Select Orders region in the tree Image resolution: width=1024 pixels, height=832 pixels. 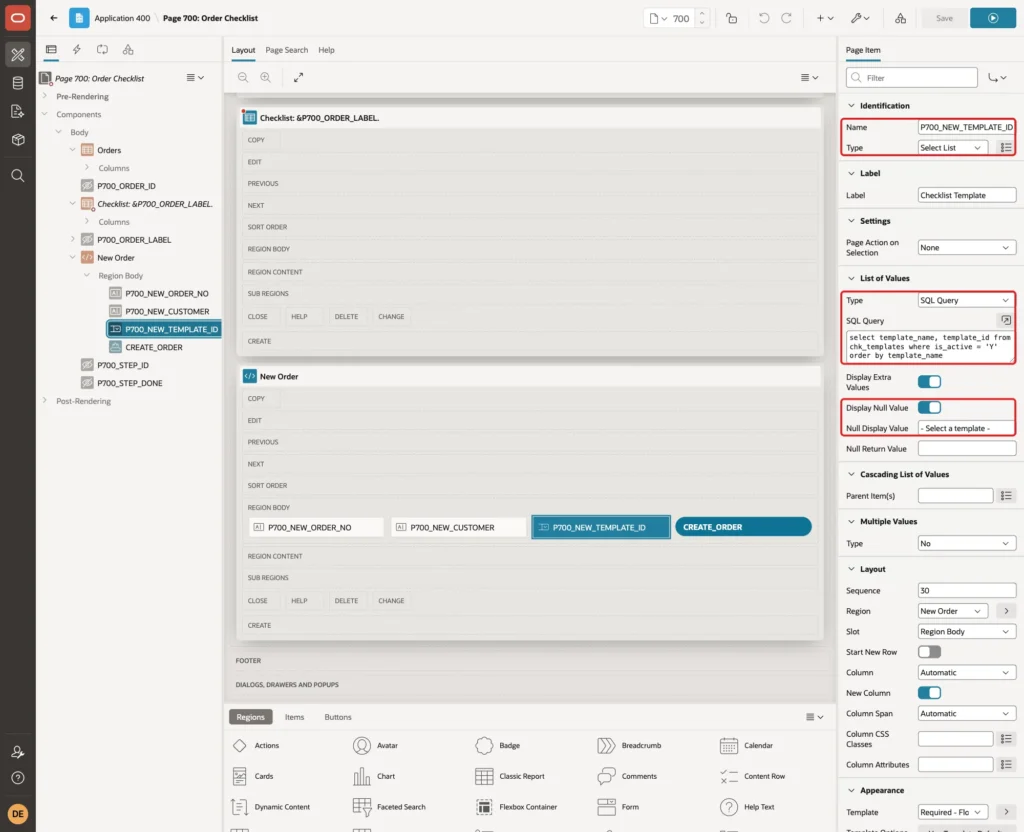pyautogui.click(x=101, y=150)
